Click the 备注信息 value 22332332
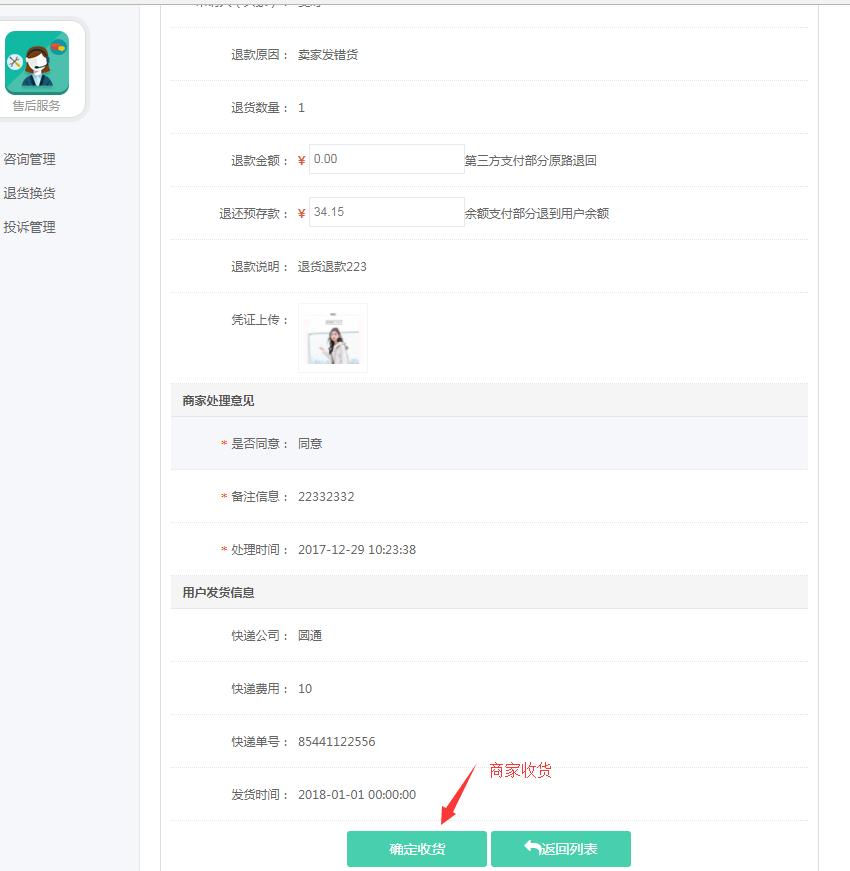Viewport: 850px width, 871px height. click(x=326, y=497)
